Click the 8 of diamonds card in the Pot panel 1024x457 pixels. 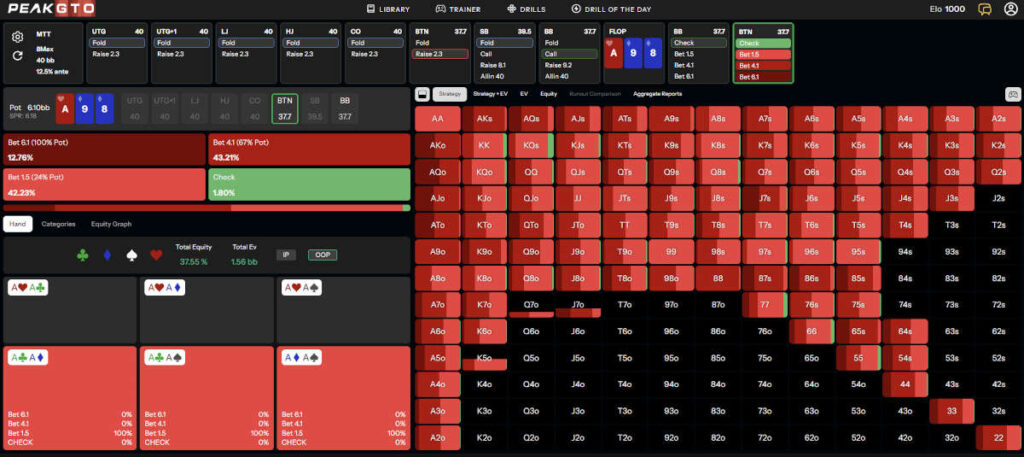pos(104,108)
